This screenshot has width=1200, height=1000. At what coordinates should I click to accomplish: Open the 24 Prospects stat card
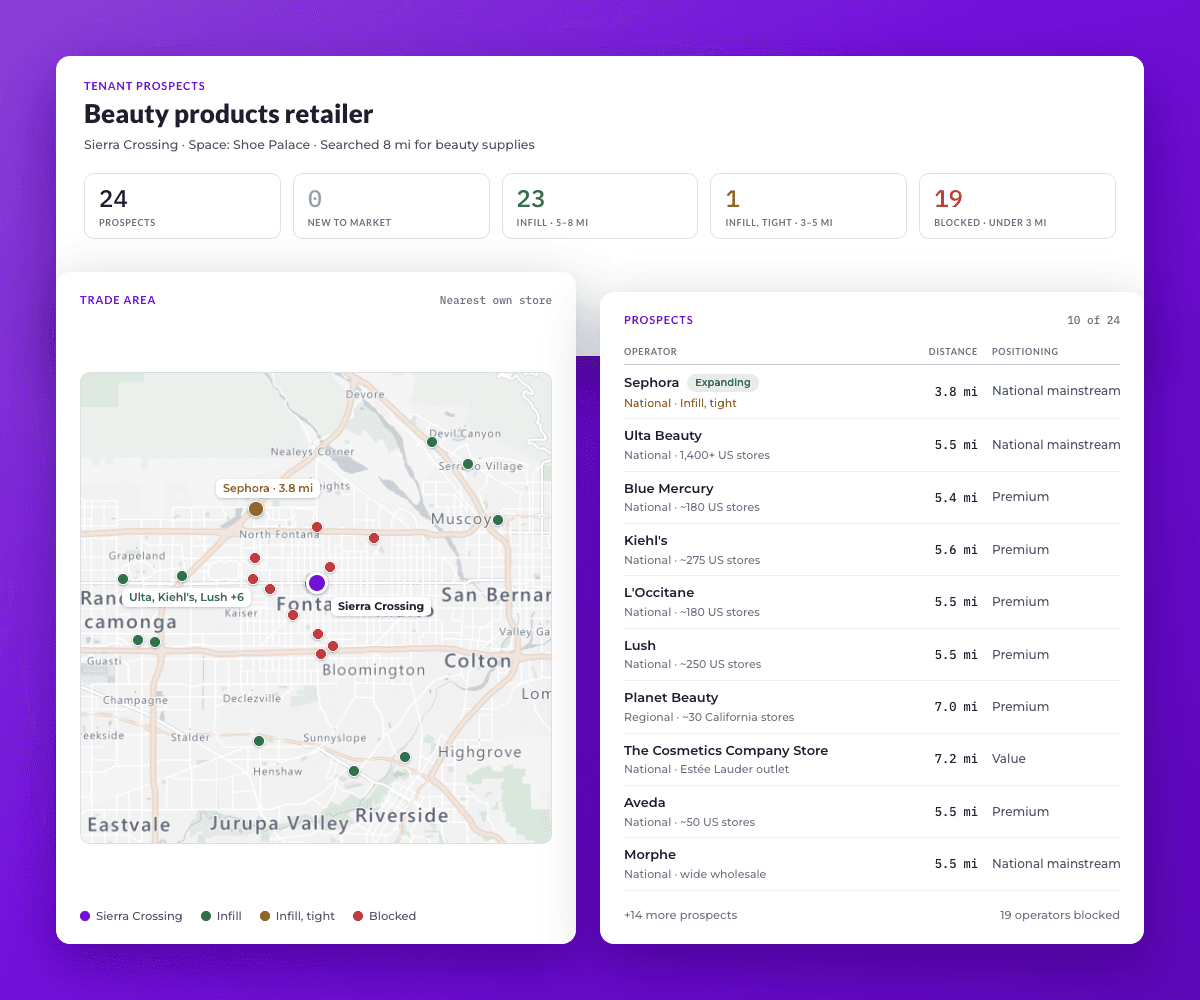click(x=182, y=206)
